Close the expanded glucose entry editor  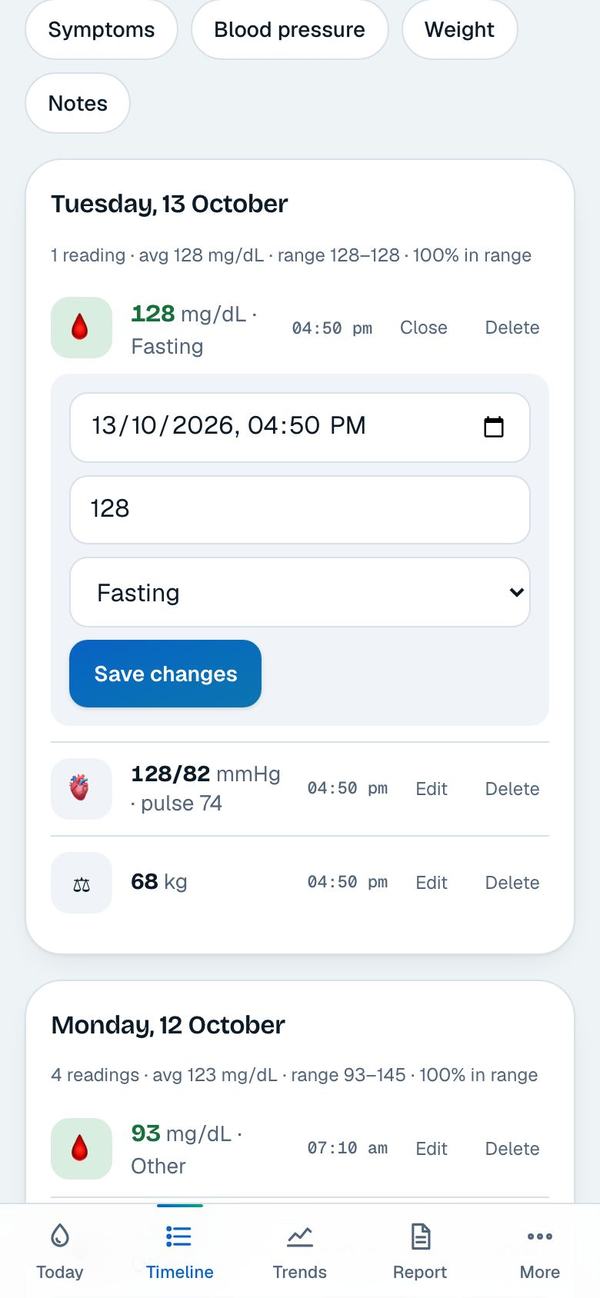click(424, 327)
